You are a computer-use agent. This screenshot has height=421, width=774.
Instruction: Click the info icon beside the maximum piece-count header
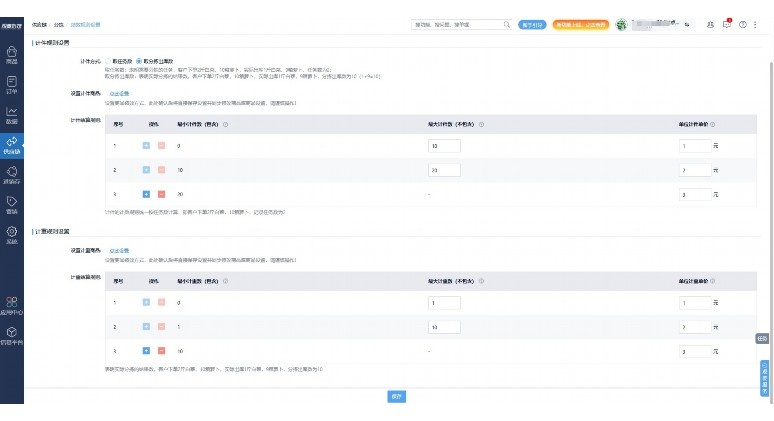pyautogui.click(x=481, y=124)
